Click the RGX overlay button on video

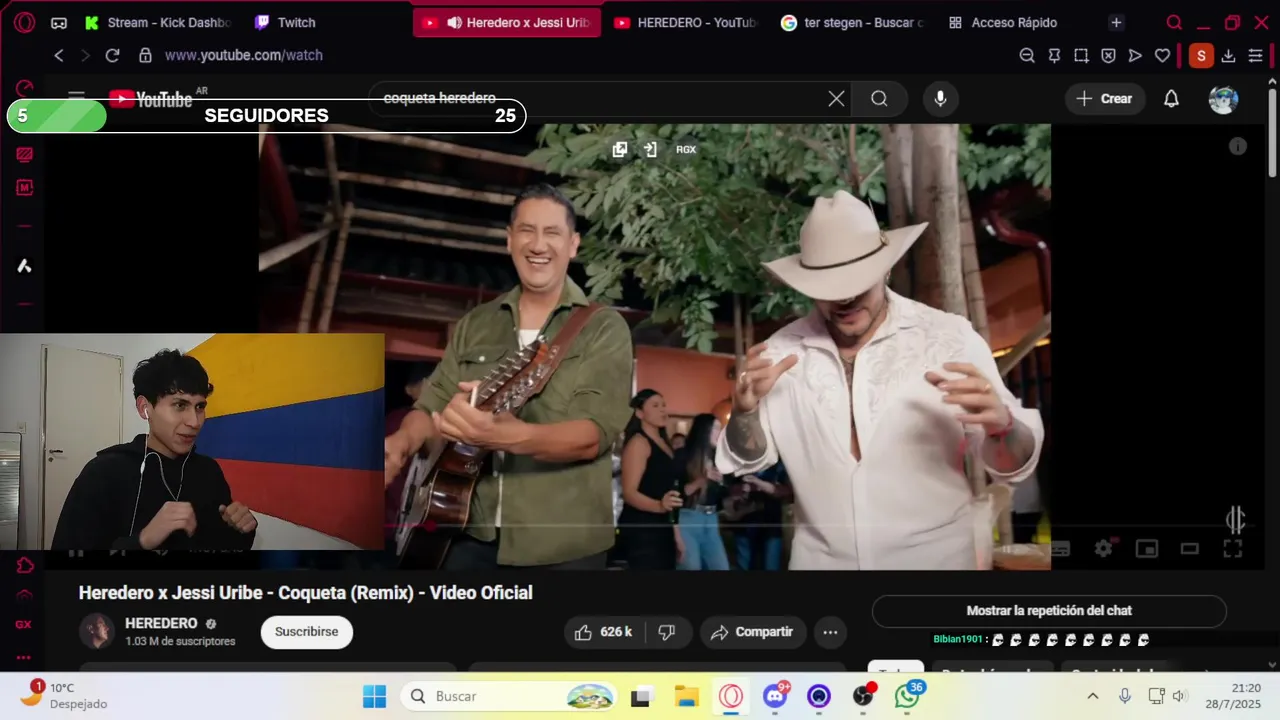click(686, 149)
